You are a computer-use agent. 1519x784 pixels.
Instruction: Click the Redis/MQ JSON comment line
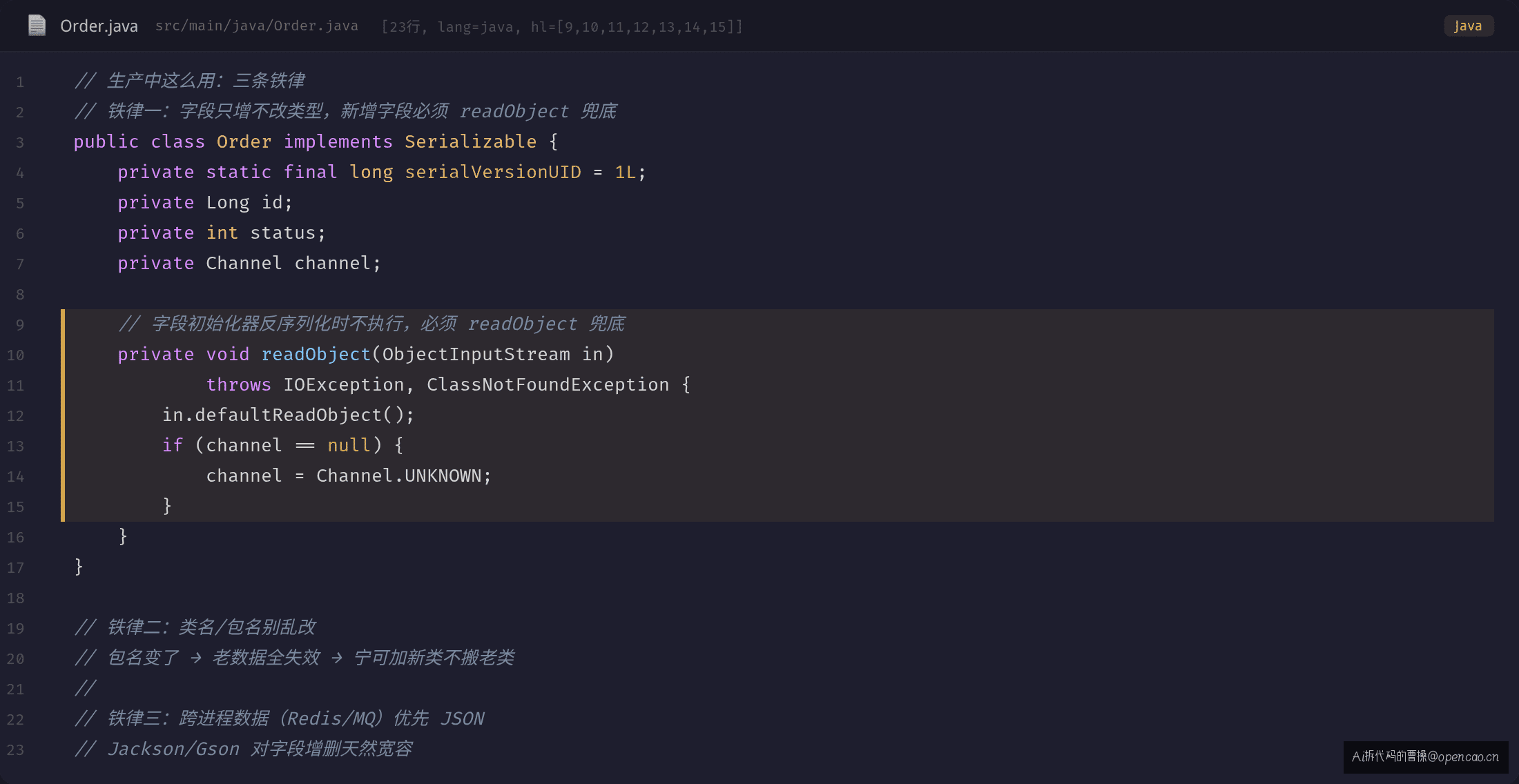(280, 718)
